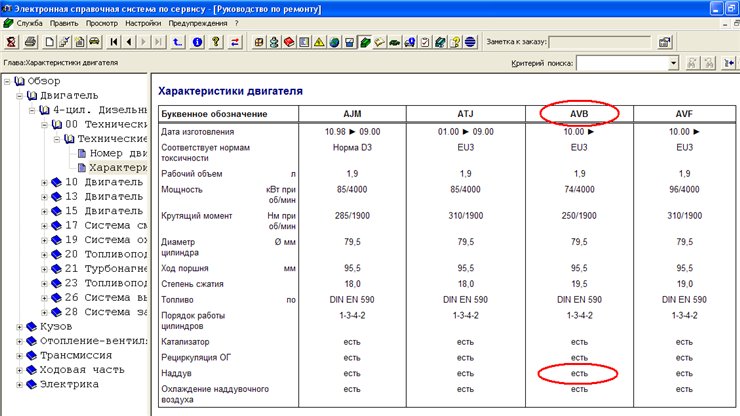Click the vehicle with blue marker icon
740x416 pixels.
pos(410,42)
